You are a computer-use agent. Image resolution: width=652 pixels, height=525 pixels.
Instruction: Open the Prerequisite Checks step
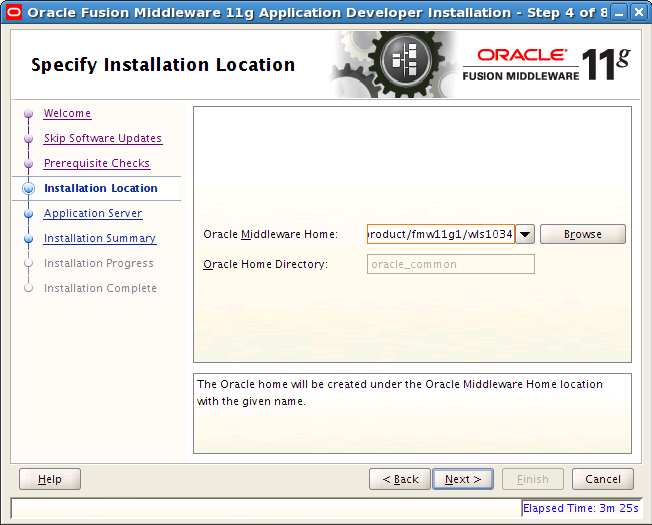point(96,163)
